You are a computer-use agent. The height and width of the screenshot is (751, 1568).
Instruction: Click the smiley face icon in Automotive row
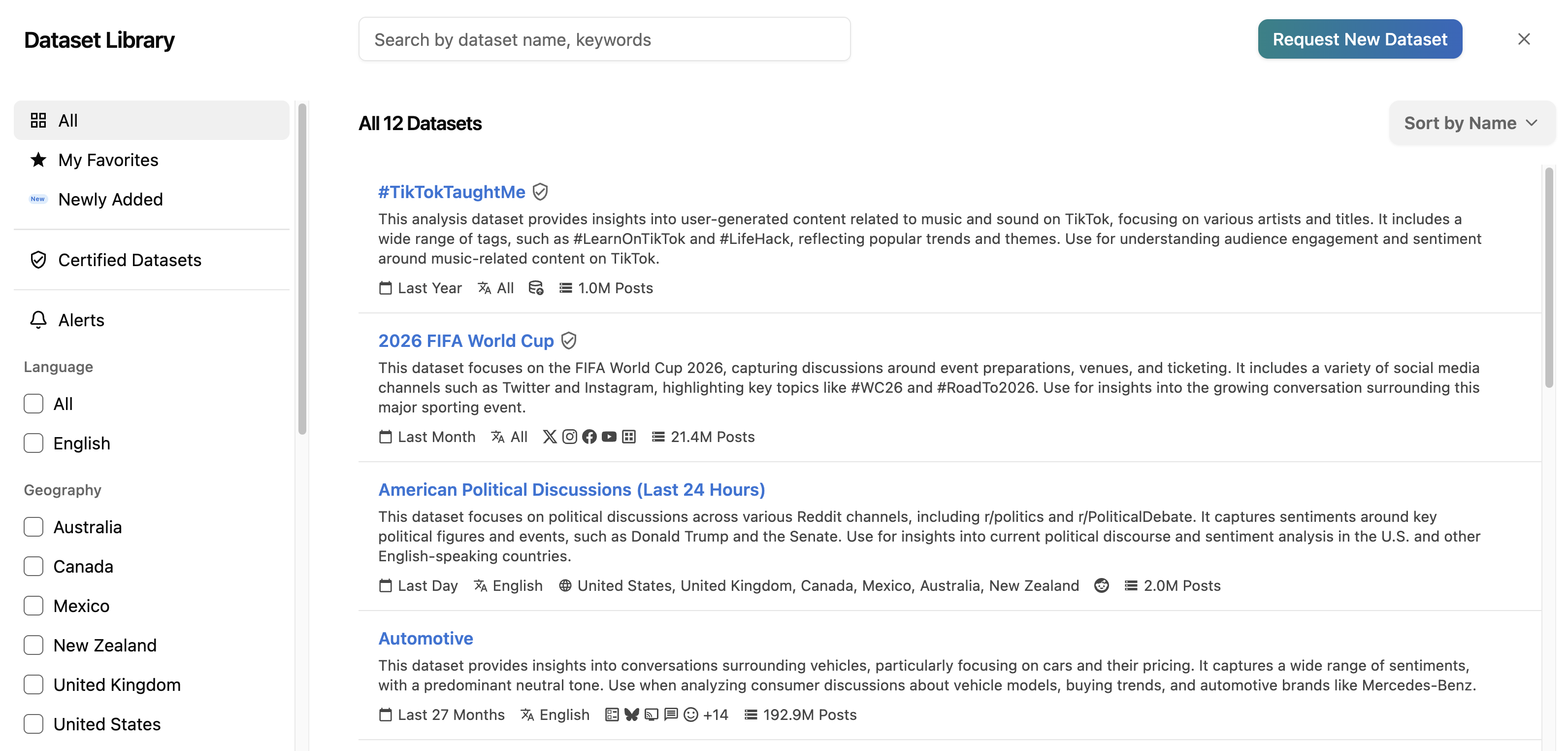(690, 715)
